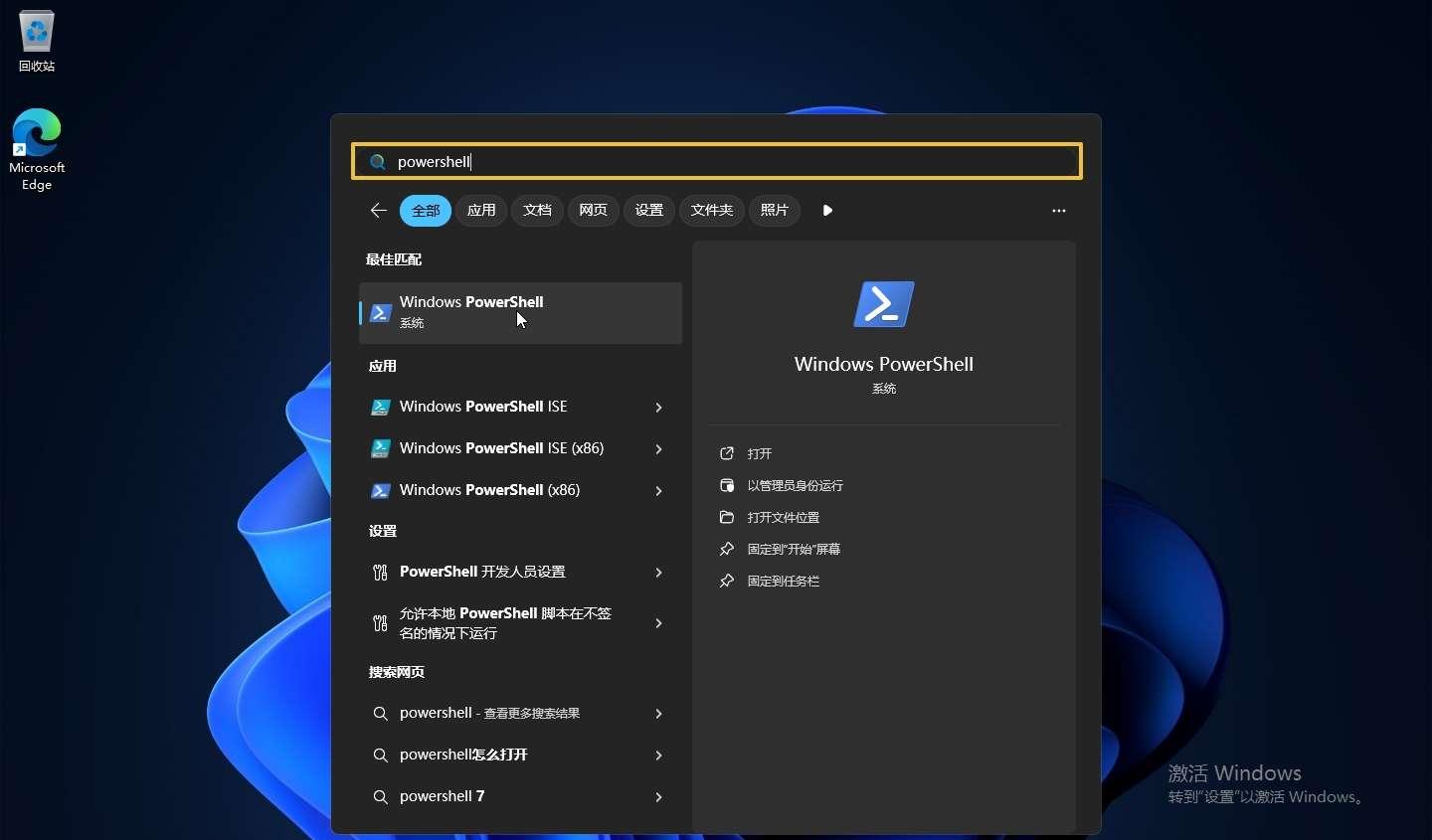The width and height of the screenshot is (1432, 840).
Task: Click the powershell search input field
Action: pos(717,161)
